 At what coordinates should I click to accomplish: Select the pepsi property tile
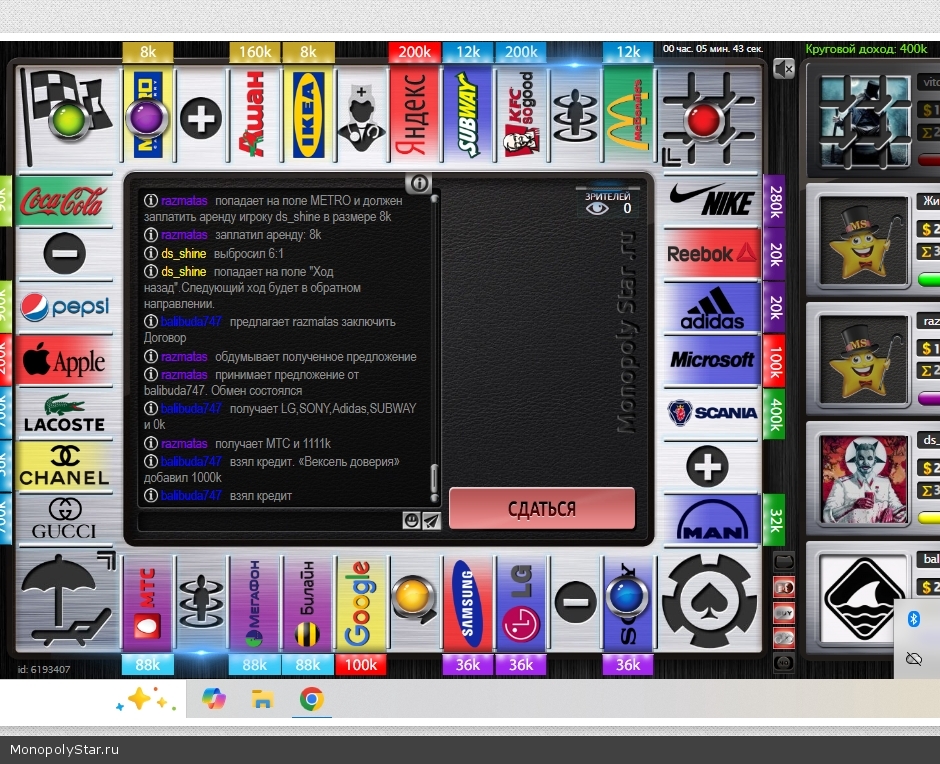(64, 307)
